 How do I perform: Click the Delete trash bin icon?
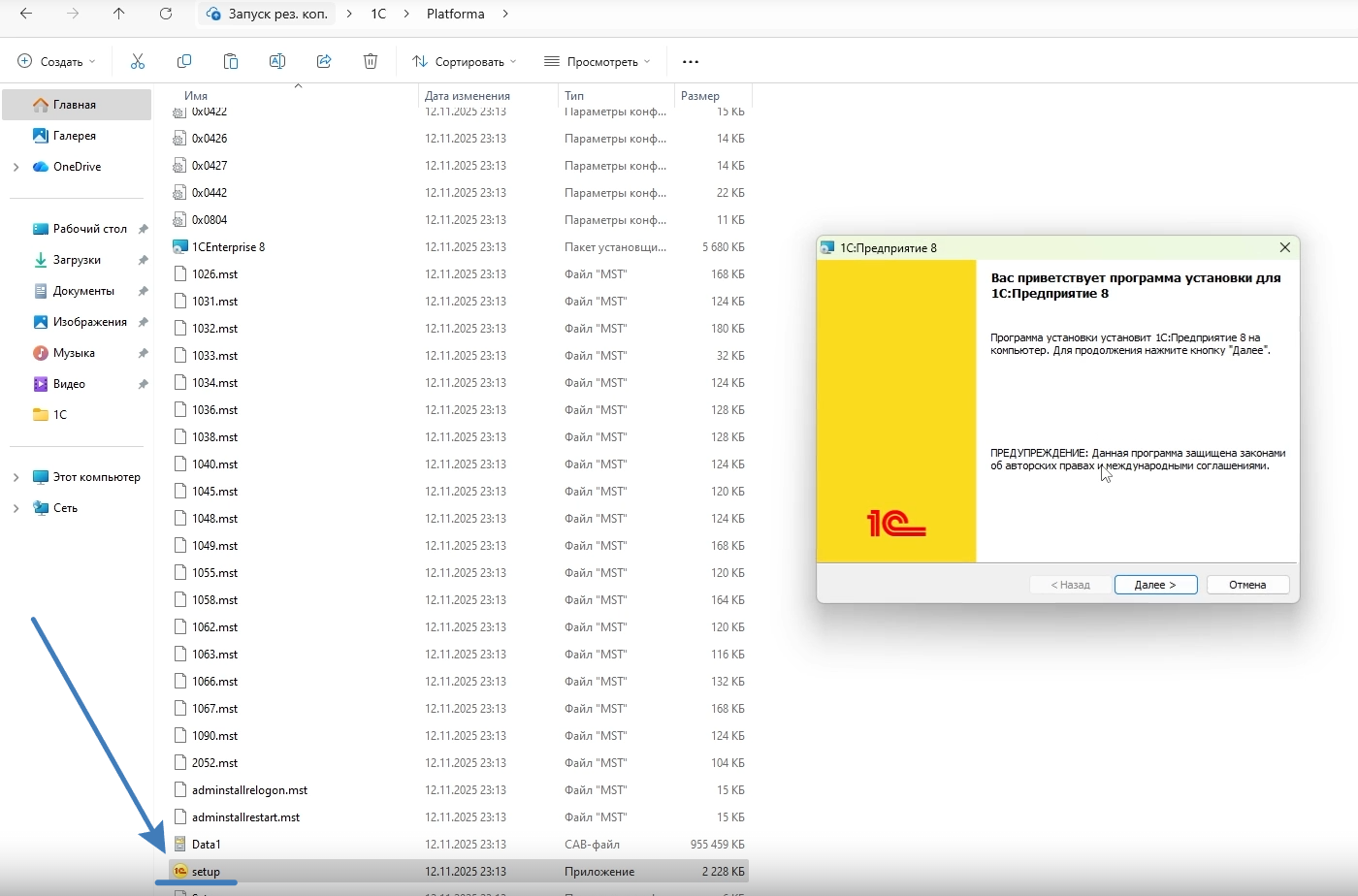point(371,61)
